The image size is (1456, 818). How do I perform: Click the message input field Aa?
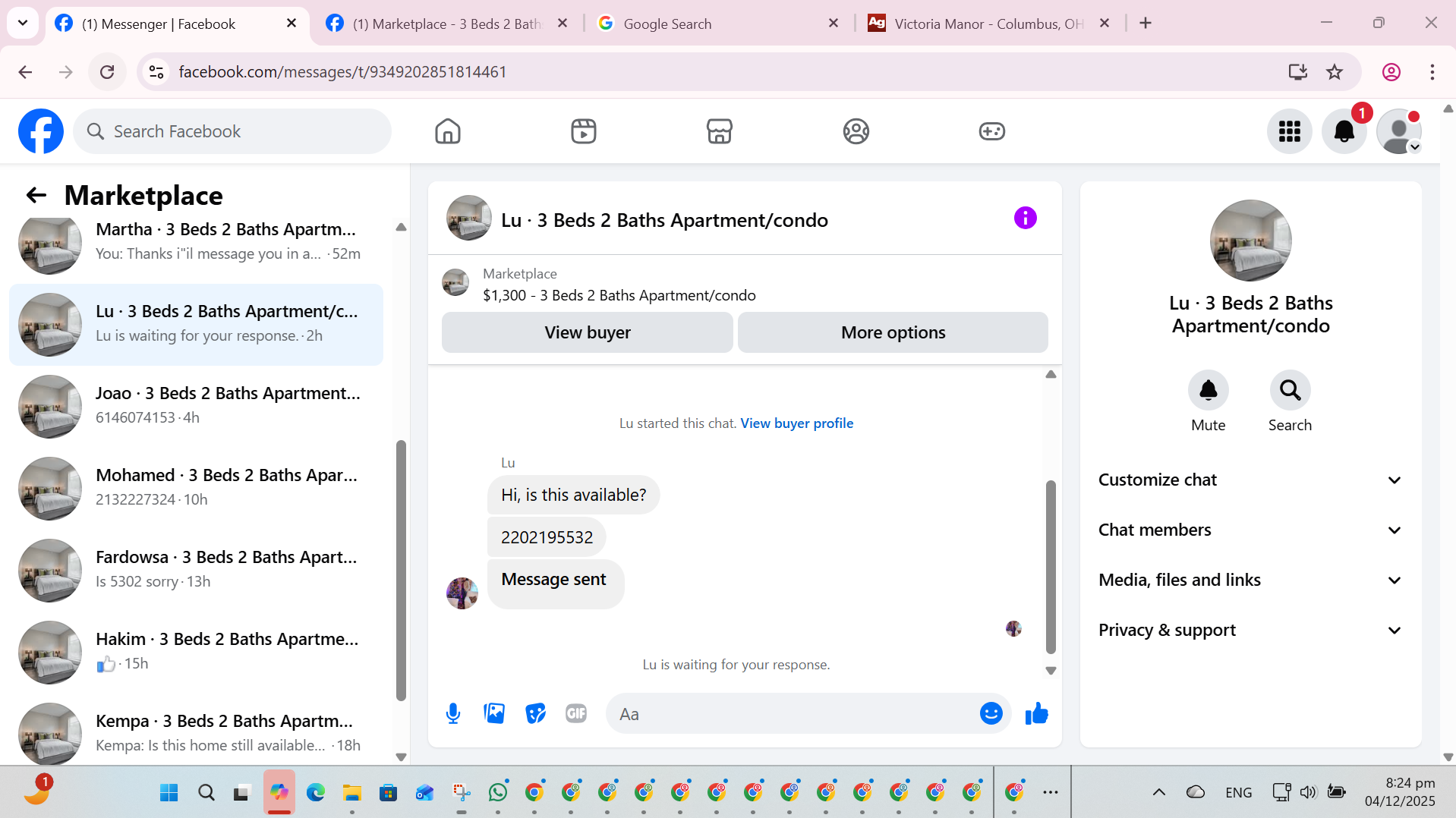793,714
